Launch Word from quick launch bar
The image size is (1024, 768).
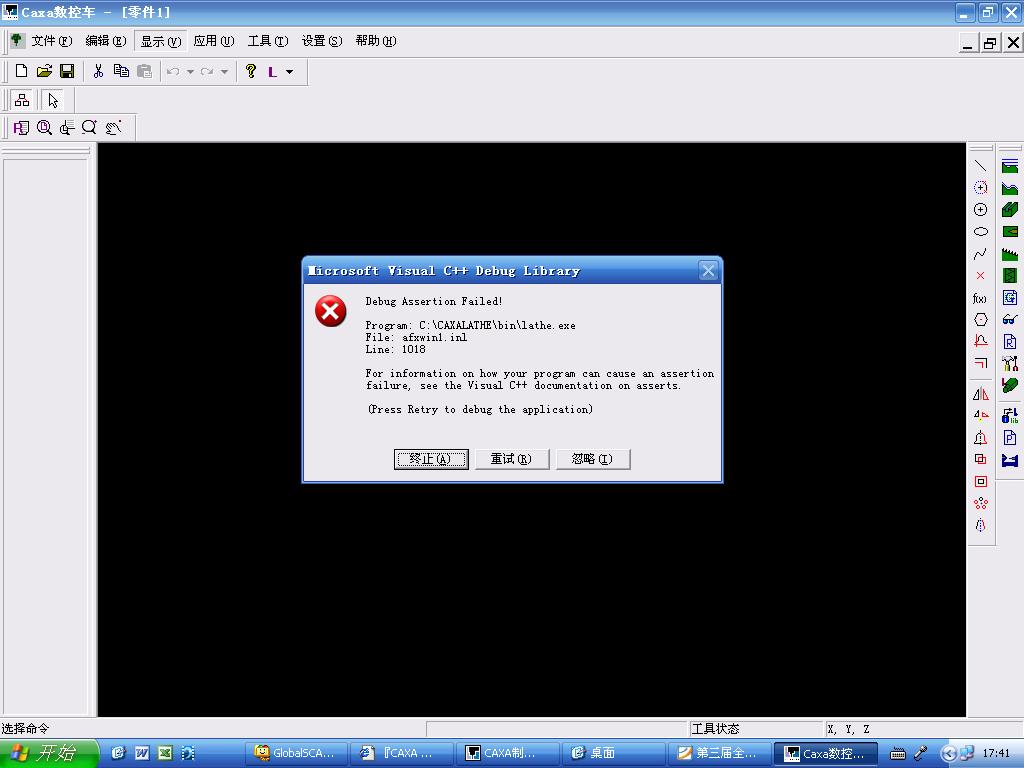click(142, 753)
